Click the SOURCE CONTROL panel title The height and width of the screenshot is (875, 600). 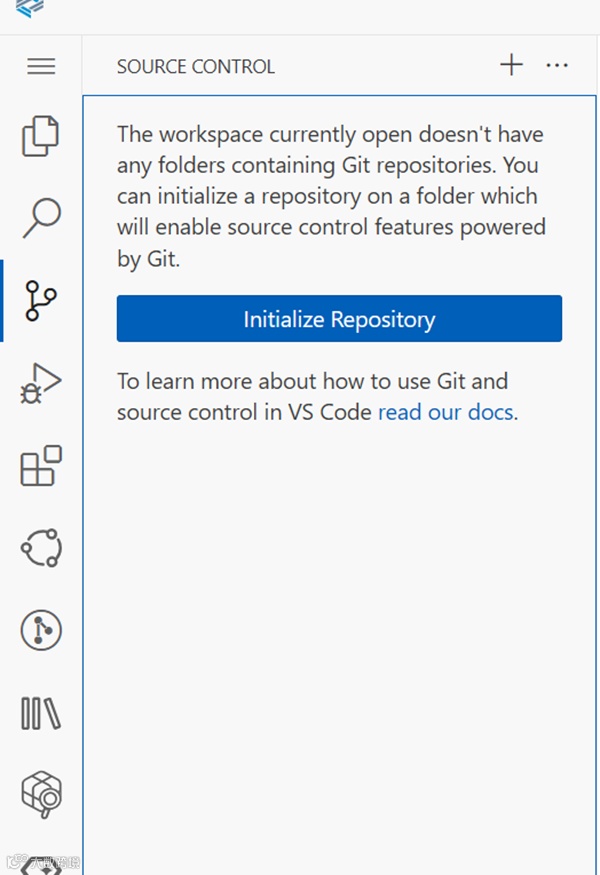tap(195, 67)
